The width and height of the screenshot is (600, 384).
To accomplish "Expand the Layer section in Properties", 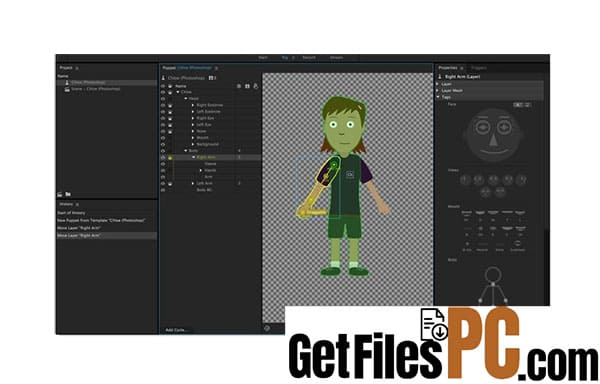I will pos(438,84).
